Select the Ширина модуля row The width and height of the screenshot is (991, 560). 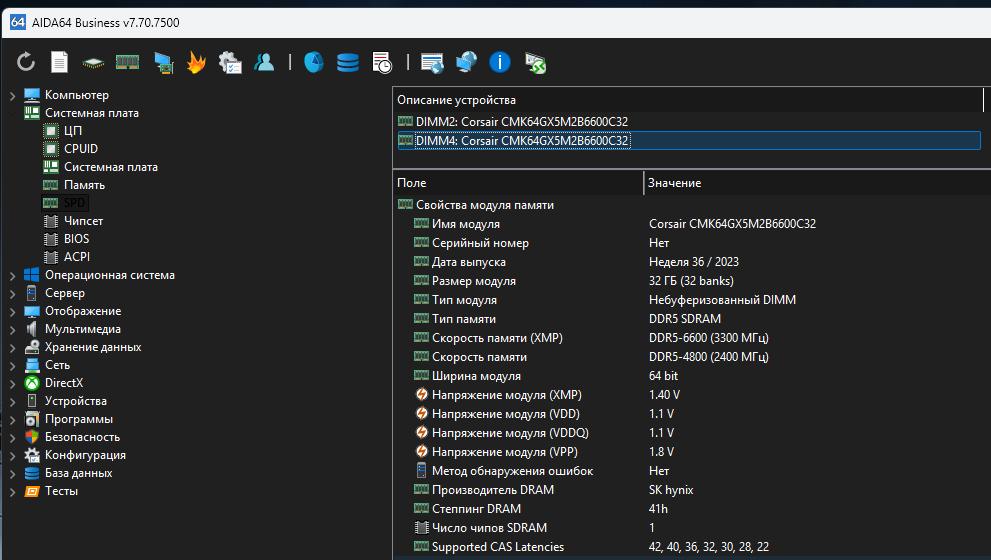692,375
